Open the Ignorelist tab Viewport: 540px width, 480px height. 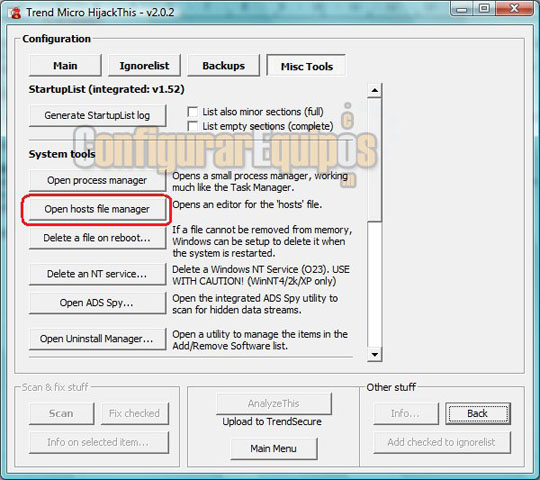144,65
